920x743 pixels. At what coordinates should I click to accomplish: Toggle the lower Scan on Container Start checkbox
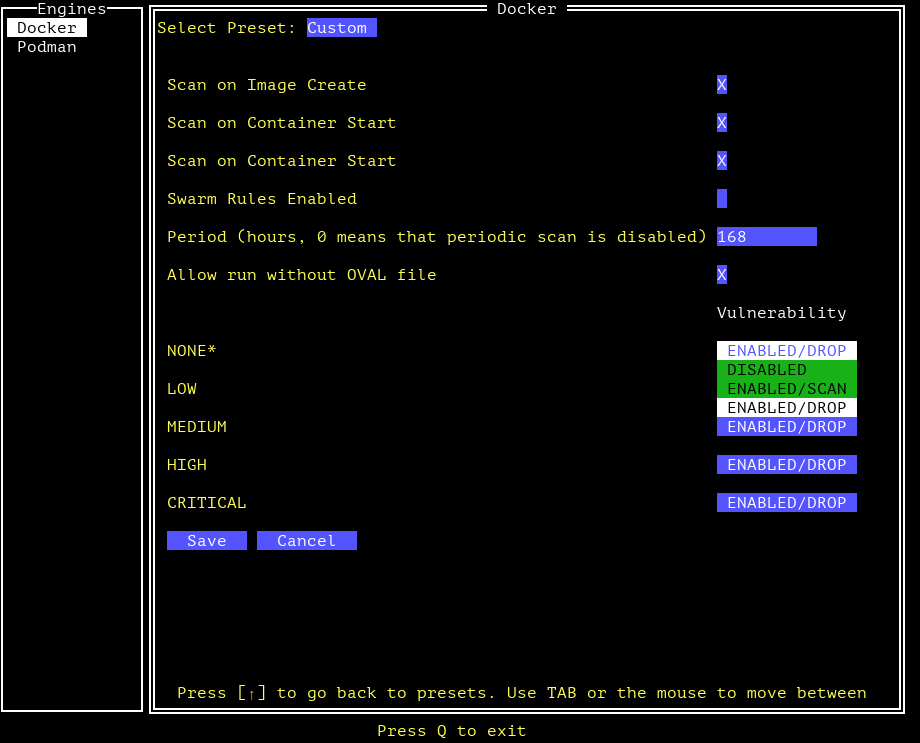pyautogui.click(x=722, y=161)
